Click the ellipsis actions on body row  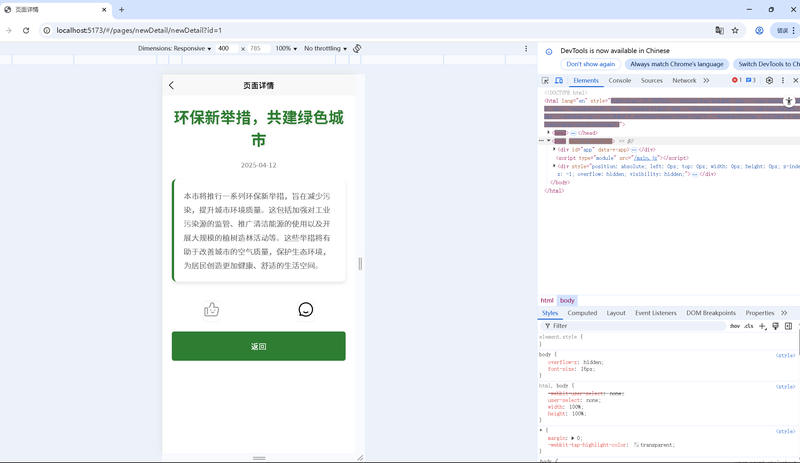(x=541, y=141)
